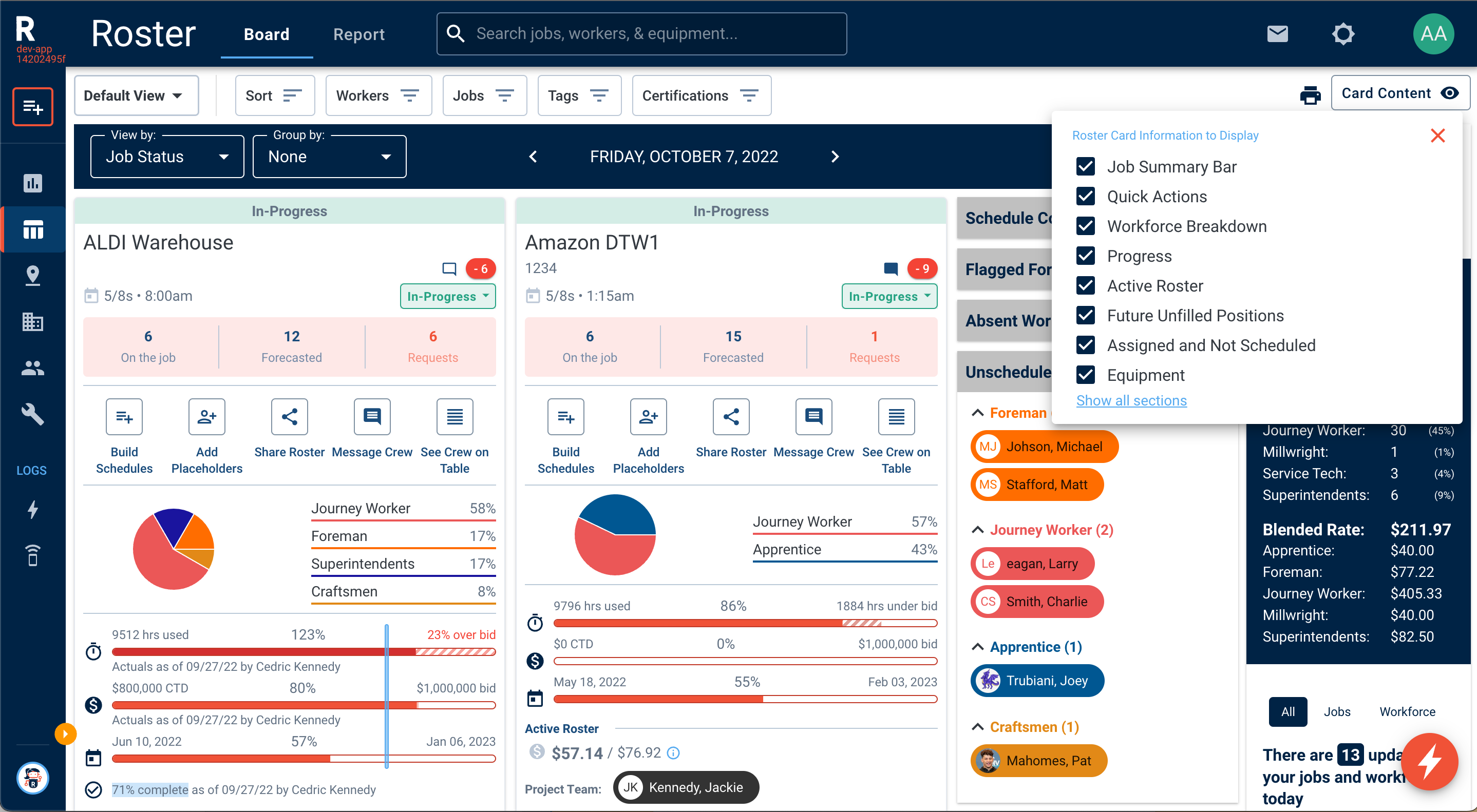Open the Certifications filter button

click(701, 95)
